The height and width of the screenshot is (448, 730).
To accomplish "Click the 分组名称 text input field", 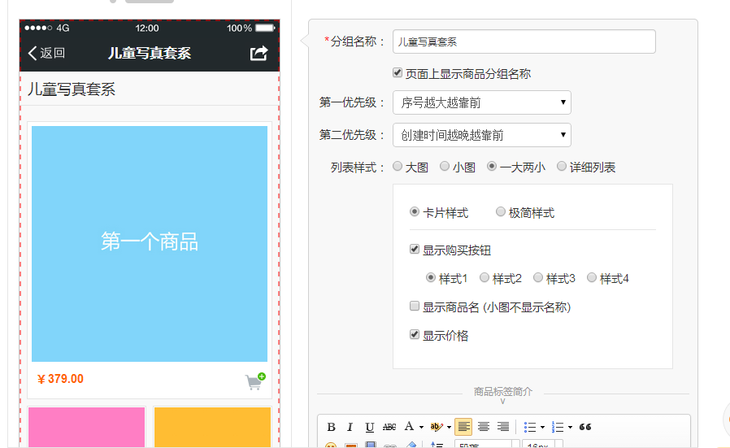I will (x=524, y=42).
